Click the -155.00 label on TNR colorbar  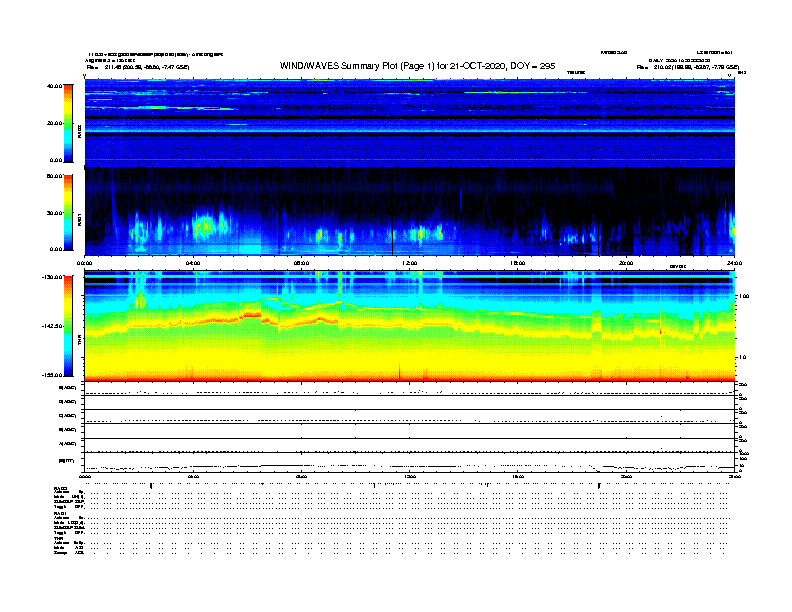(x=52, y=375)
